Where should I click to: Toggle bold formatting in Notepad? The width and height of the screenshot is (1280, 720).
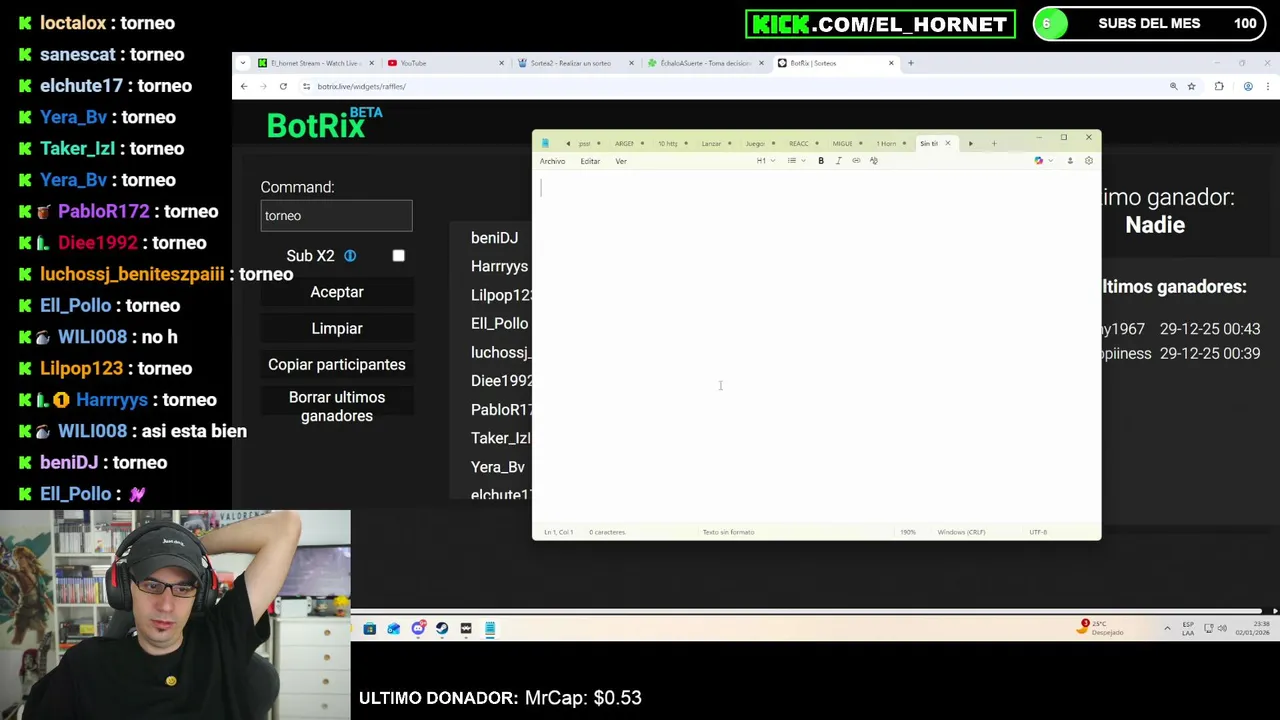click(x=821, y=161)
